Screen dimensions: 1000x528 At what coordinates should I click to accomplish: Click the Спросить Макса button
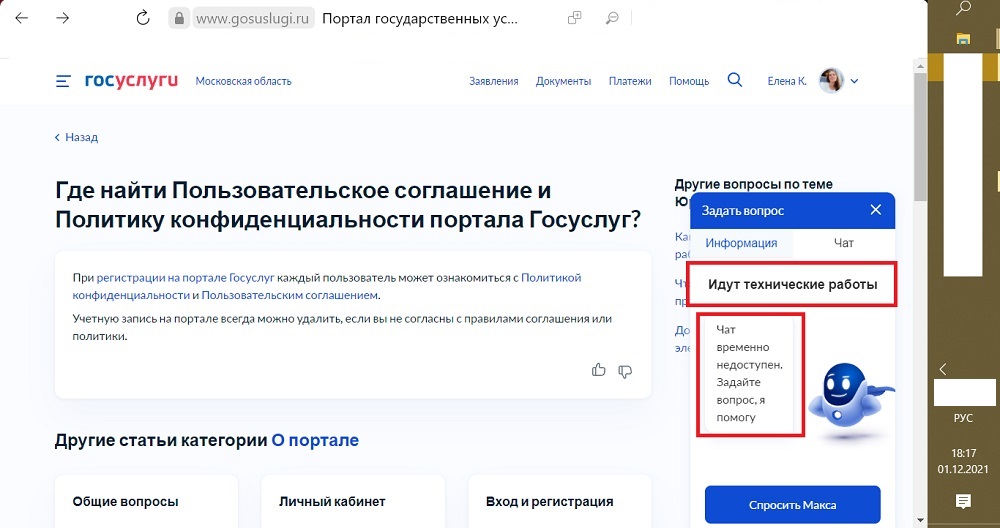(792, 505)
